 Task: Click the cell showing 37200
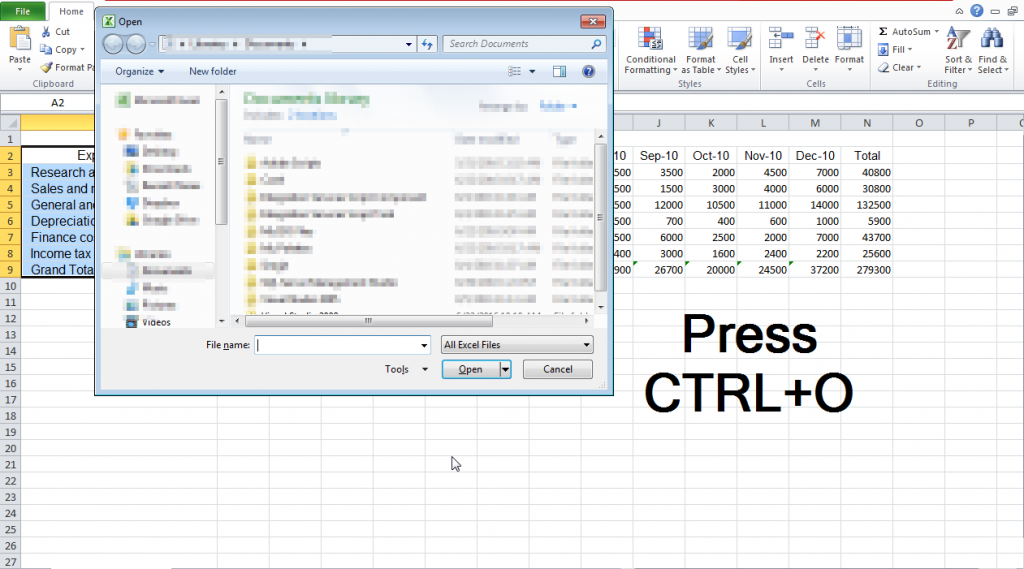click(815, 270)
